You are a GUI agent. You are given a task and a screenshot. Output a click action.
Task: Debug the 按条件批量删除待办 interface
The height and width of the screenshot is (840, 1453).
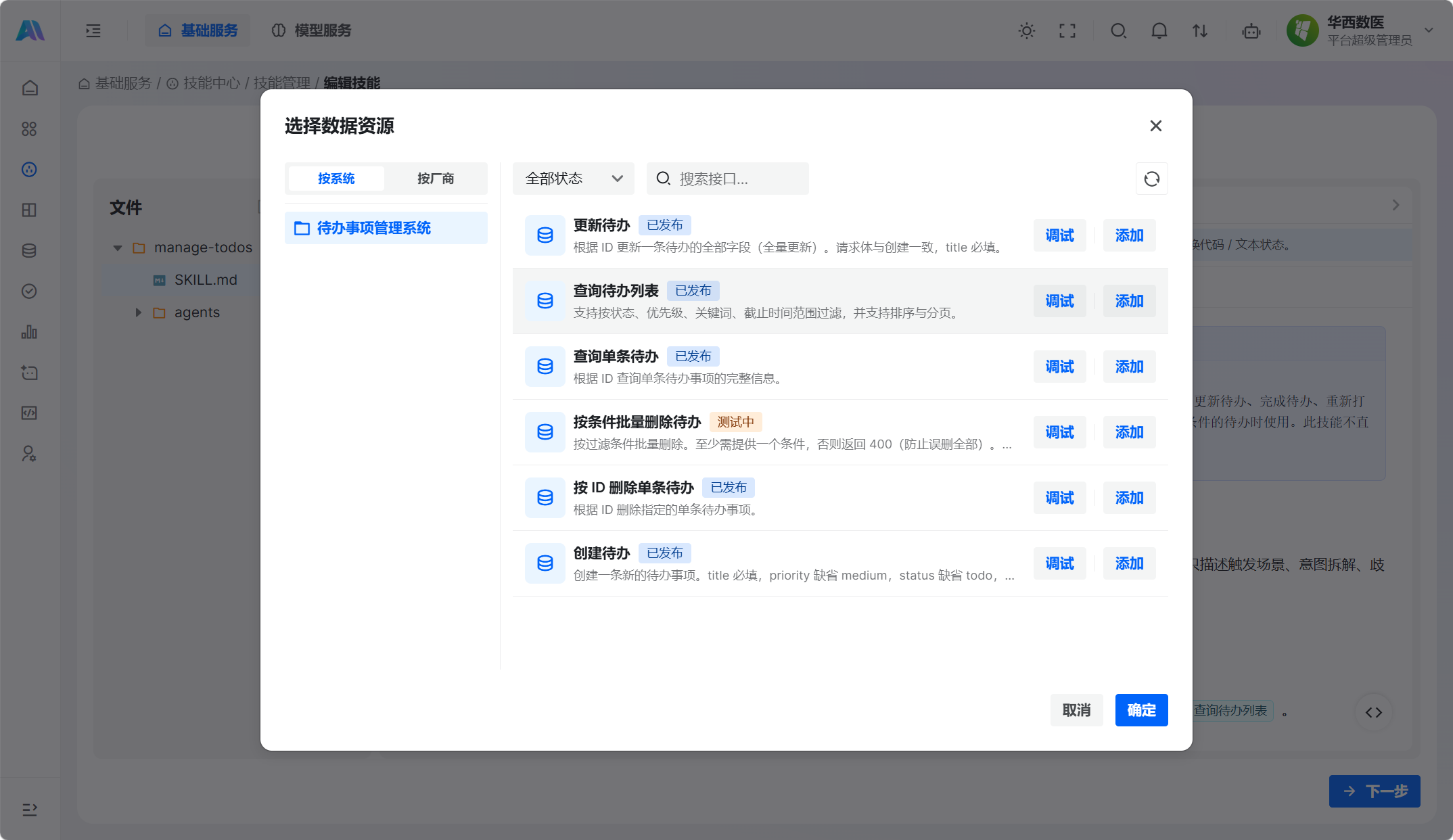tap(1060, 432)
